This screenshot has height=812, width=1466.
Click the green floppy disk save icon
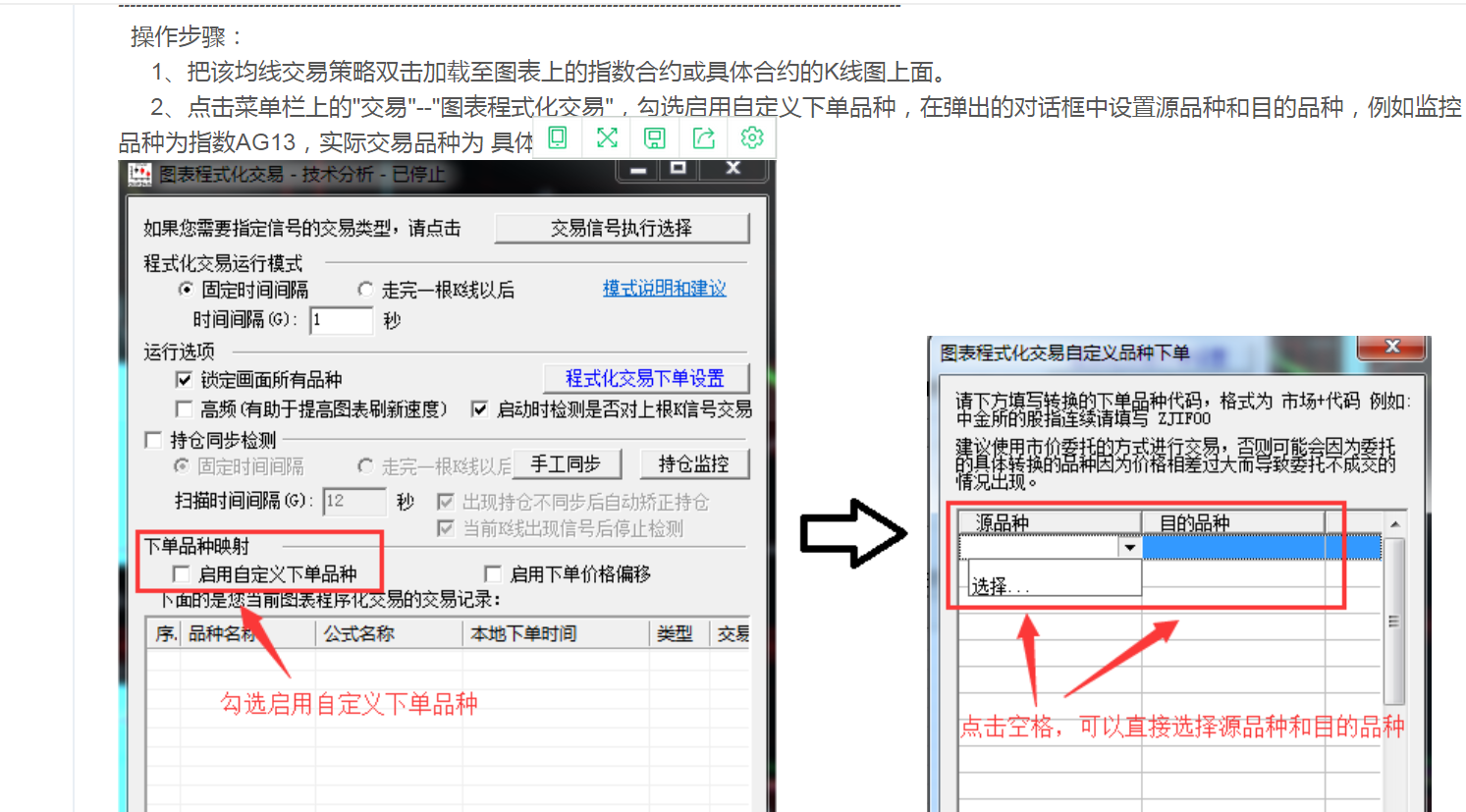[x=655, y=137]
